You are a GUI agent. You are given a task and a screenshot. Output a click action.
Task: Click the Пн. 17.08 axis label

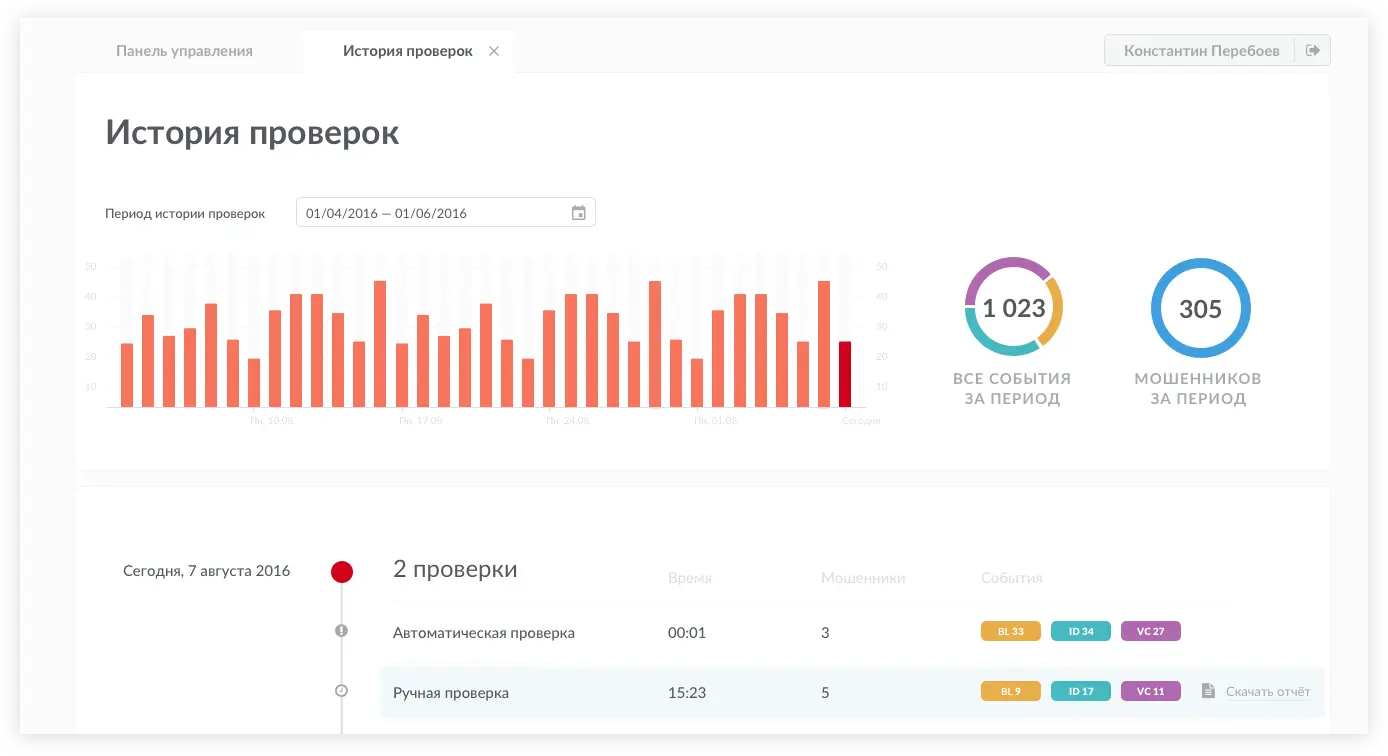[420, 421]
